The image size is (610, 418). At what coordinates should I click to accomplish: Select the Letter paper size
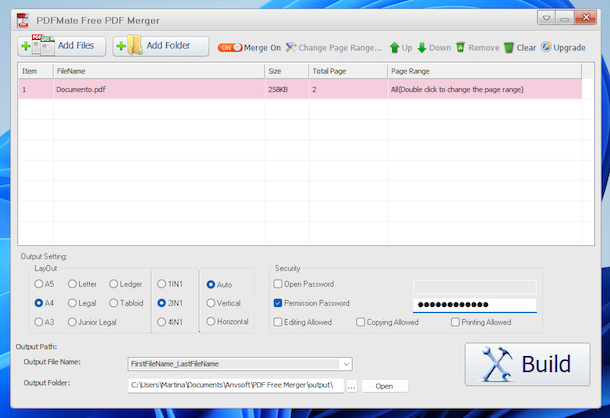(73, 284)
